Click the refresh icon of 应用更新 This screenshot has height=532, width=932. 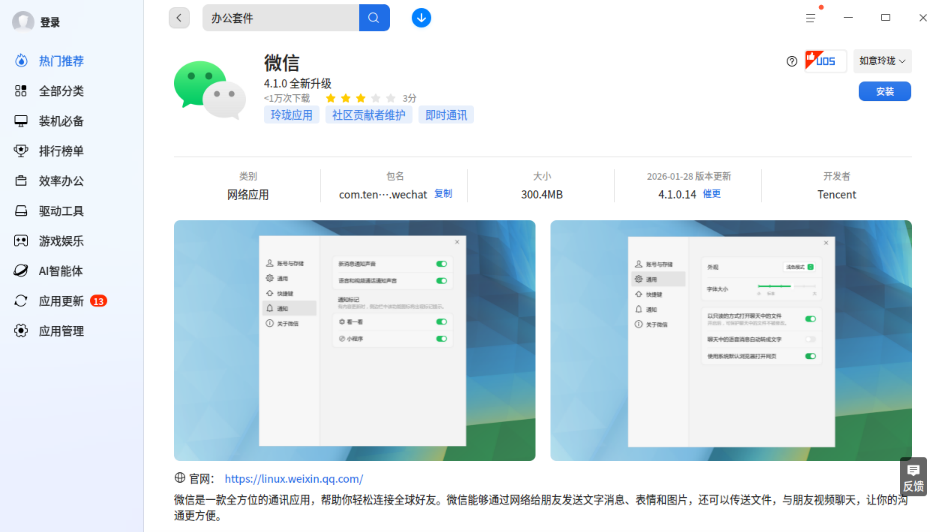(21, 301)
